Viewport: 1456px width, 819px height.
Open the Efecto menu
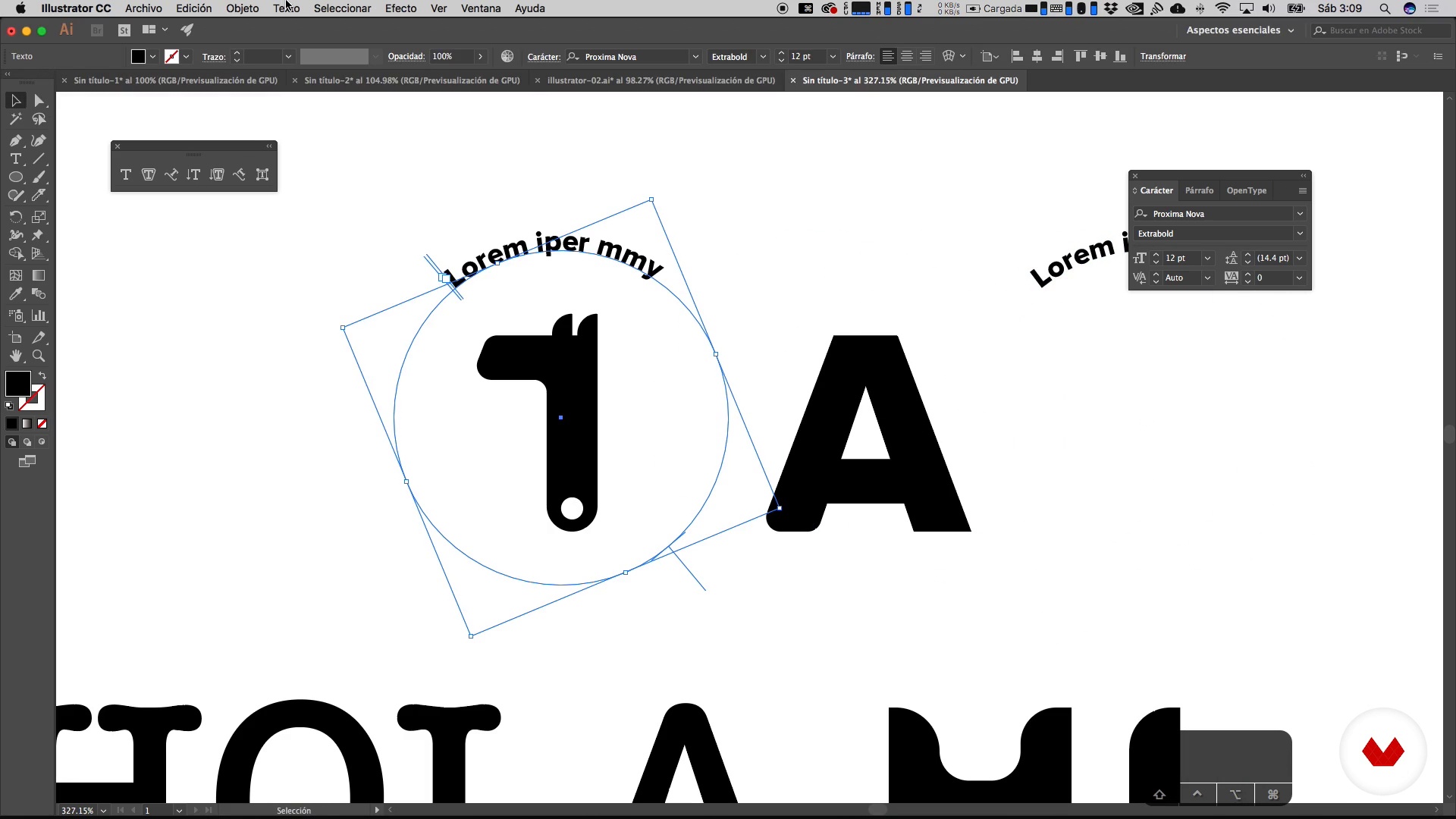coord(400,8)
